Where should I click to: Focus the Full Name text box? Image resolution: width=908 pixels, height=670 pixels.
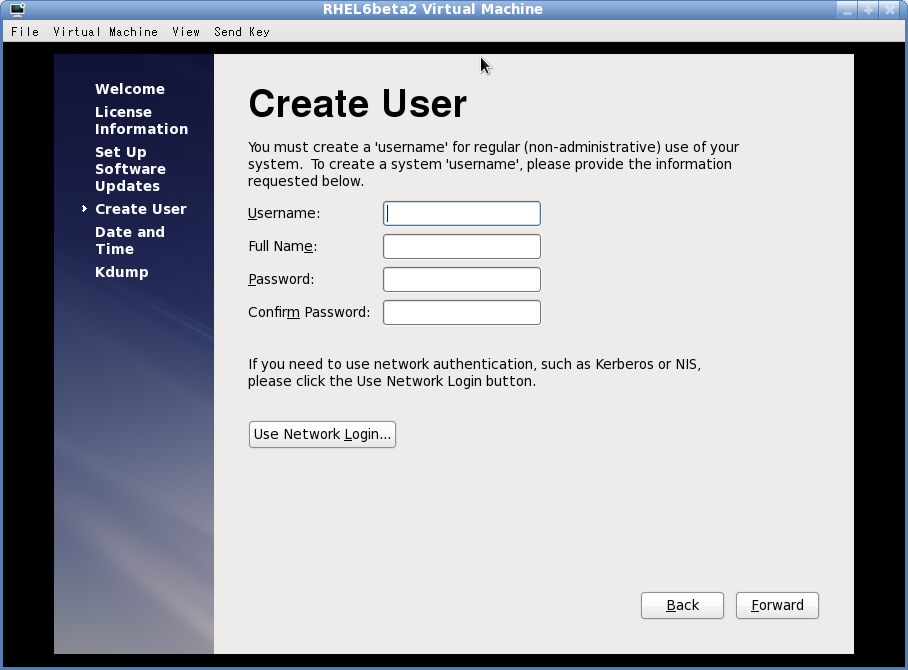coord(462,247)
